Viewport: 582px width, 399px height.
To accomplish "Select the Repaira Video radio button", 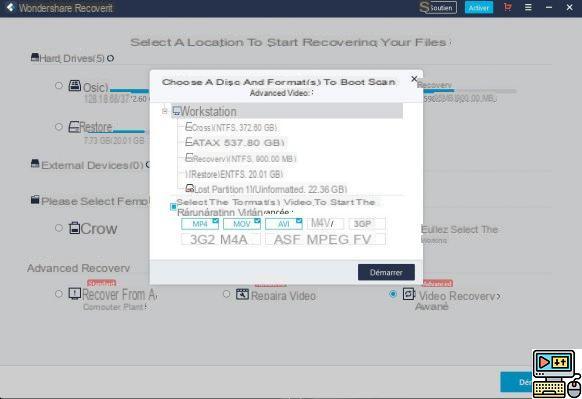I will (226, 294).
